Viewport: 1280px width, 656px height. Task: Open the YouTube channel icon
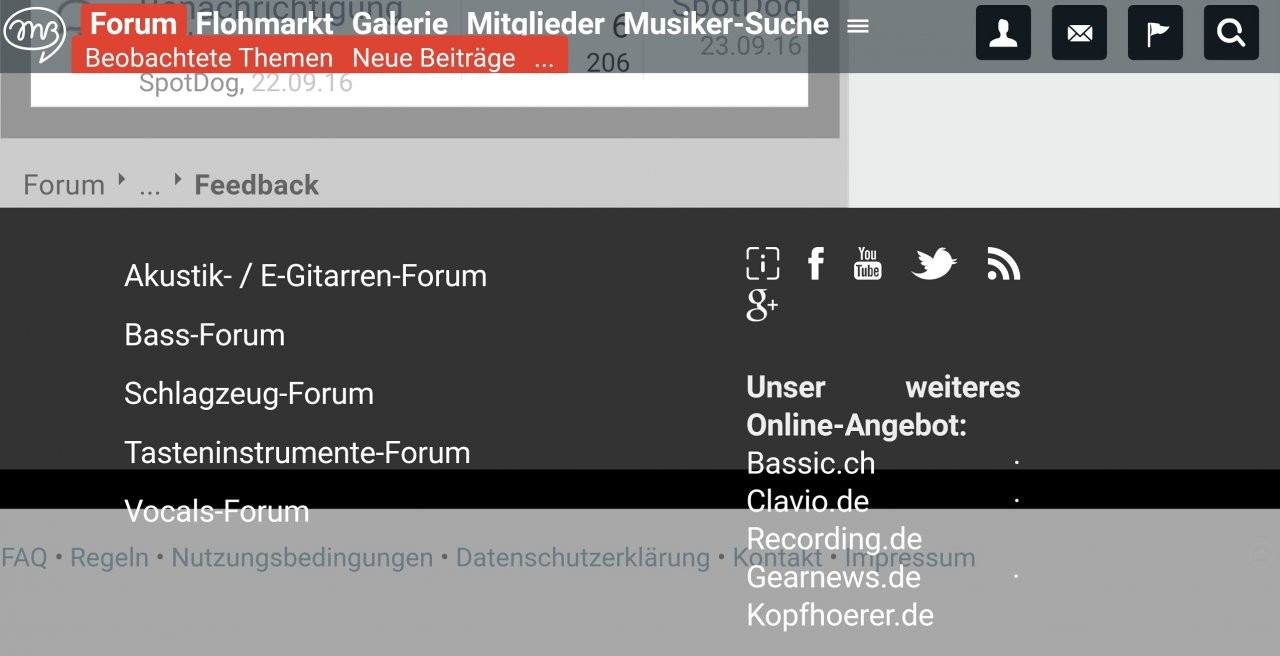coord(867,264)
